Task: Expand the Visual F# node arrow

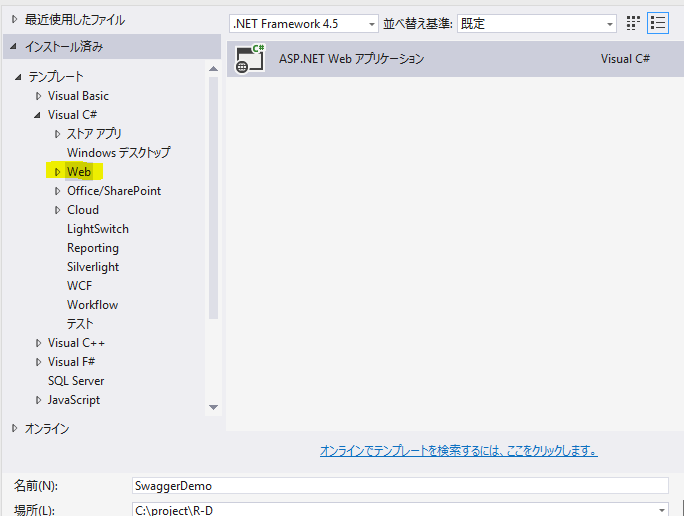Action: point(38,362)
